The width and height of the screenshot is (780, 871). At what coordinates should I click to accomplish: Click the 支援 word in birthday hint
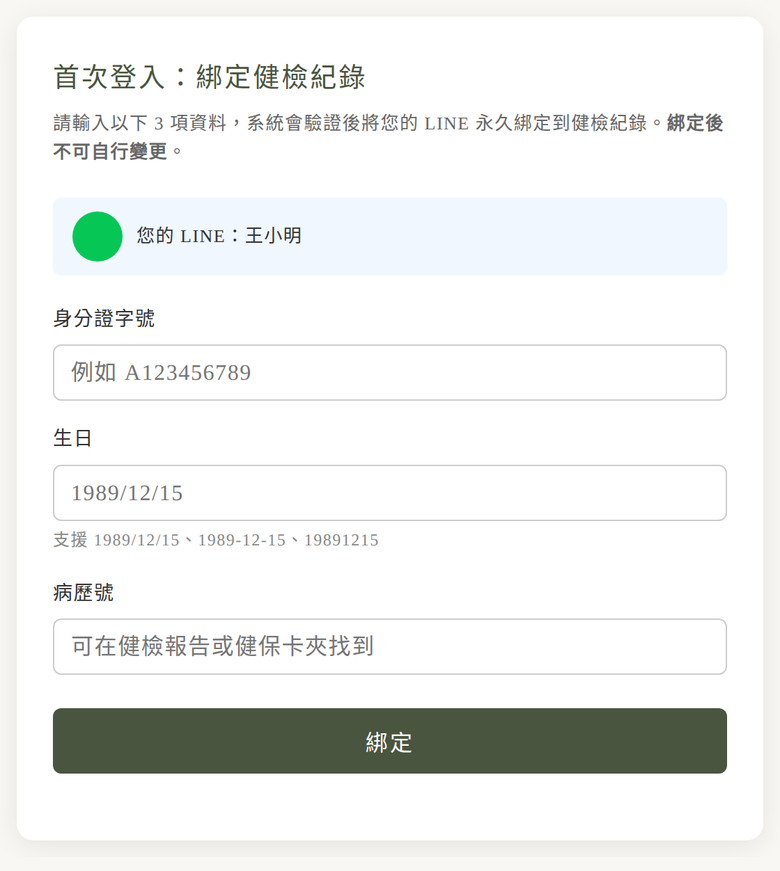70,540
